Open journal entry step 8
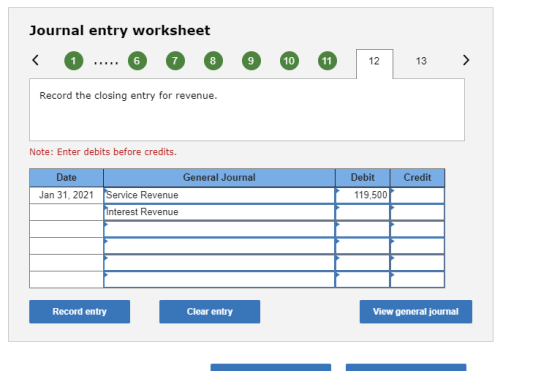The width and height of the screenshot is (560, 371). [x=213, y=61]
